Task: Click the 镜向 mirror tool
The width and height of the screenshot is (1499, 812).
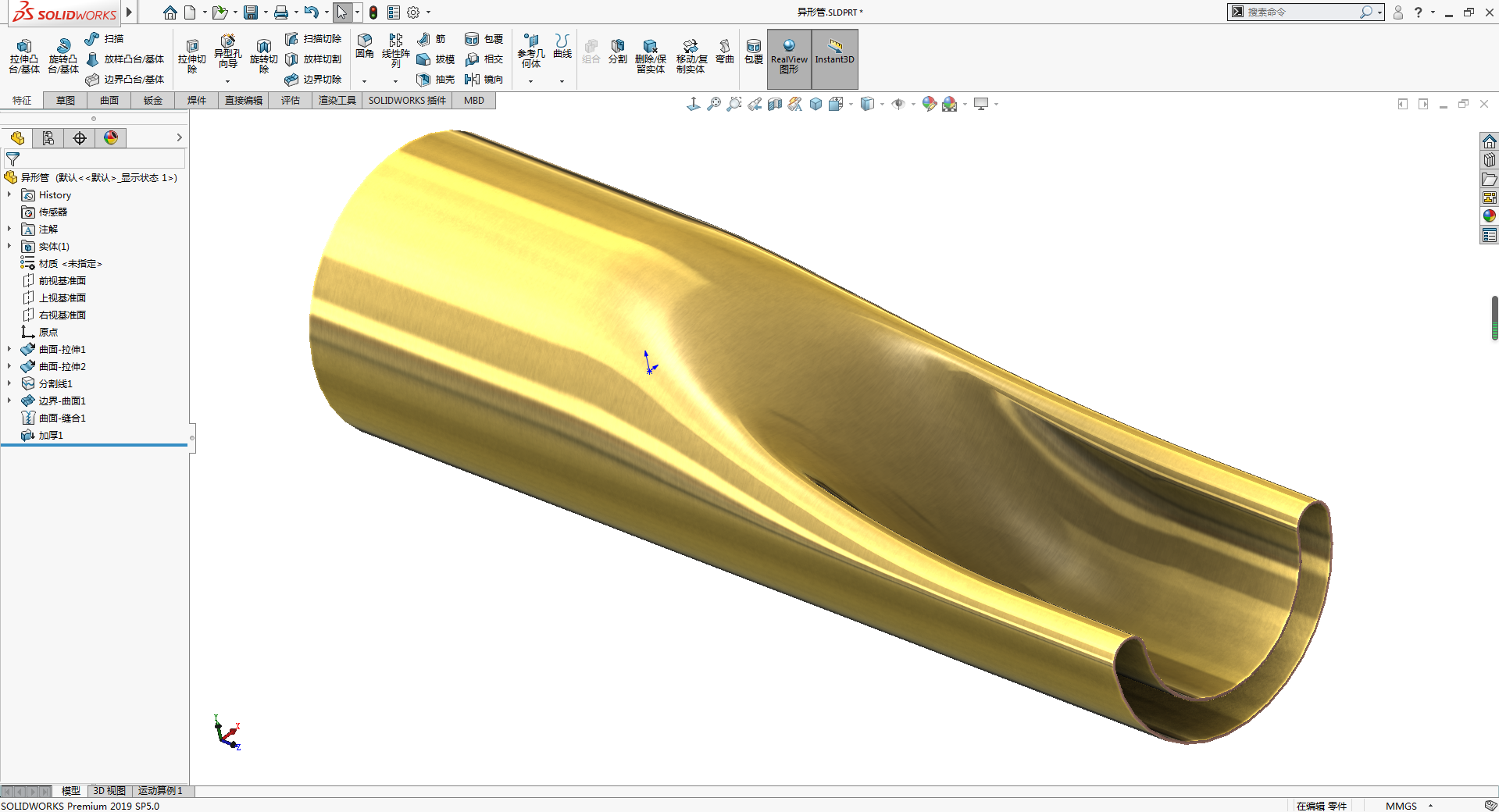Action: (x=484, y=80)
